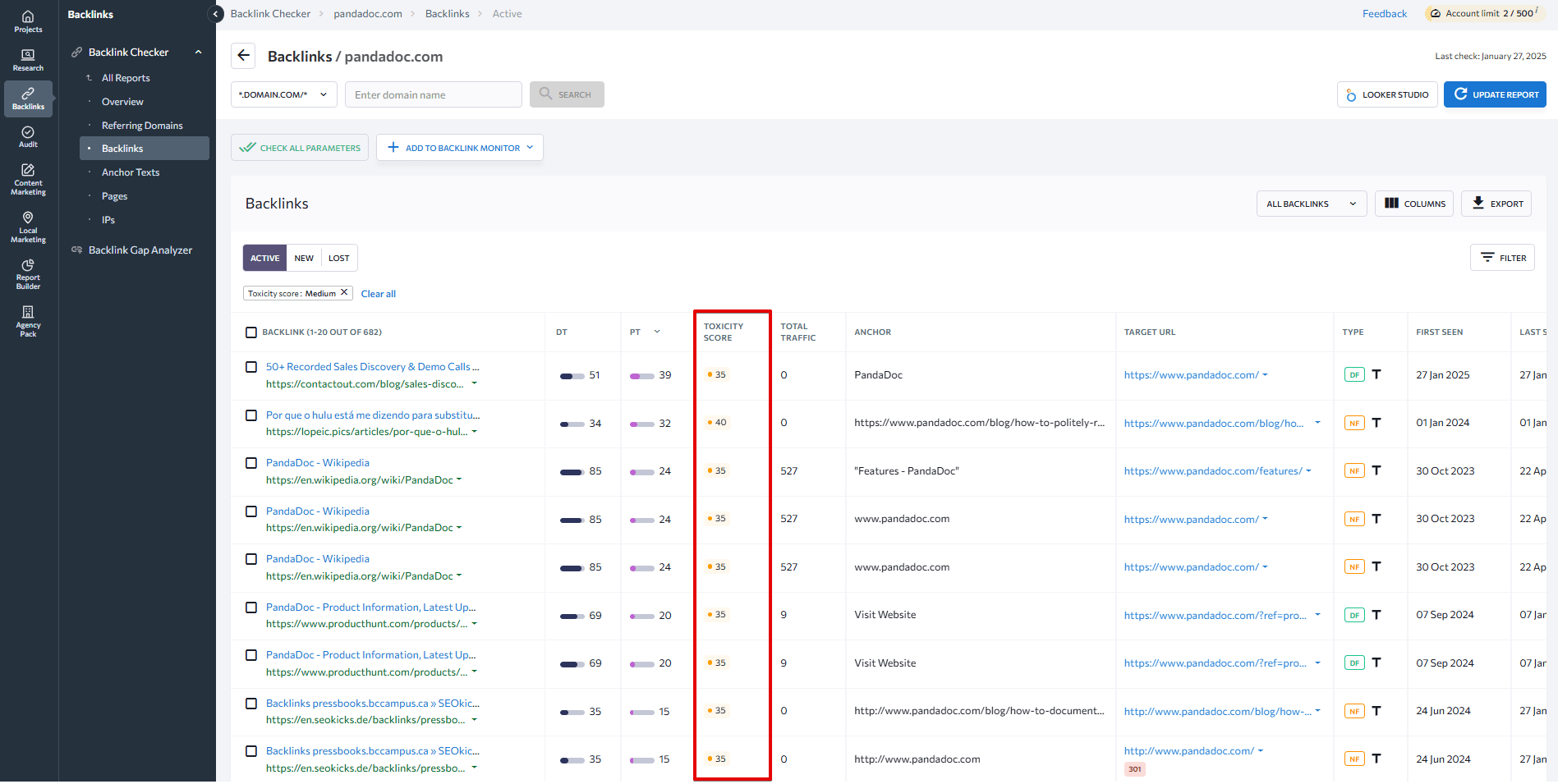
Task: Open Overview in sidebar
Action: pyautogui.click(x=122, y=102)
